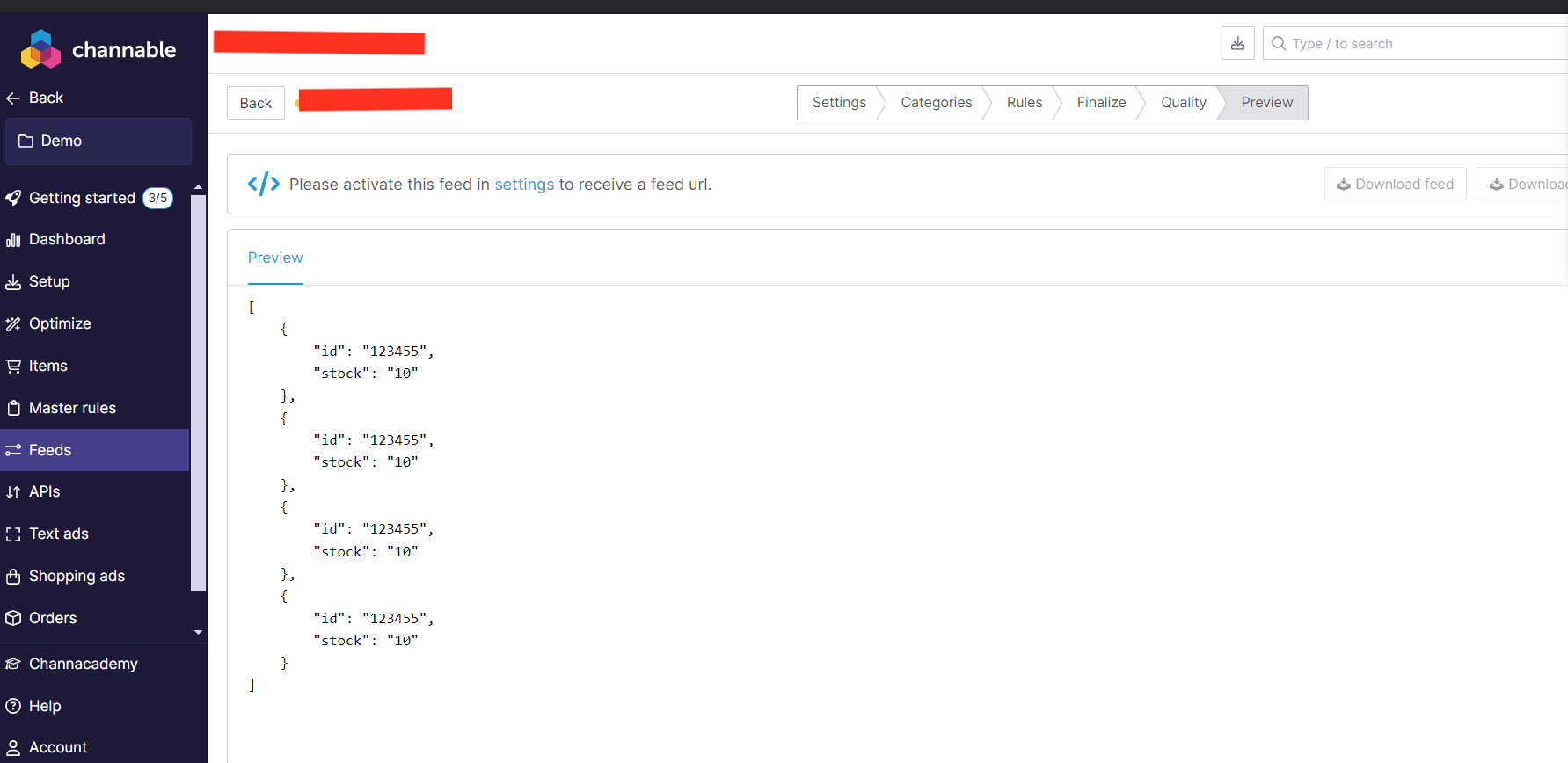Click the Master rules clipboard icon
This screenshot has width=1568, height=763.
13,408
